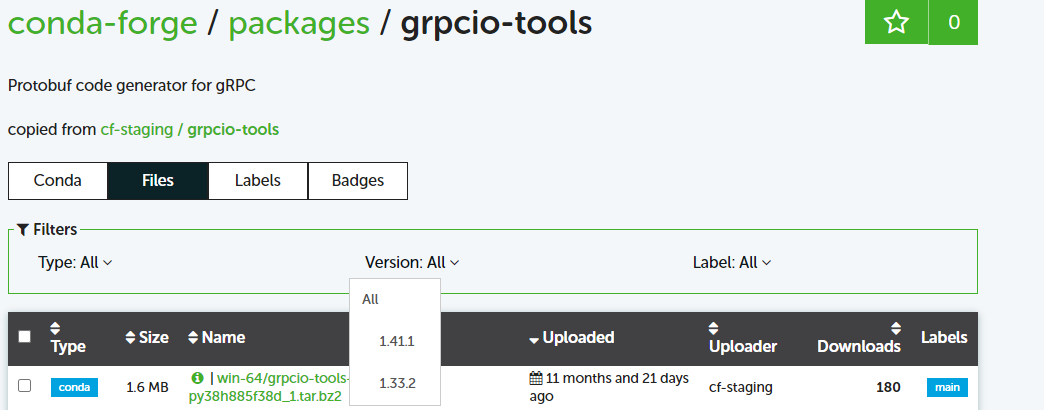Open the Badges tab

coord(357,181)
